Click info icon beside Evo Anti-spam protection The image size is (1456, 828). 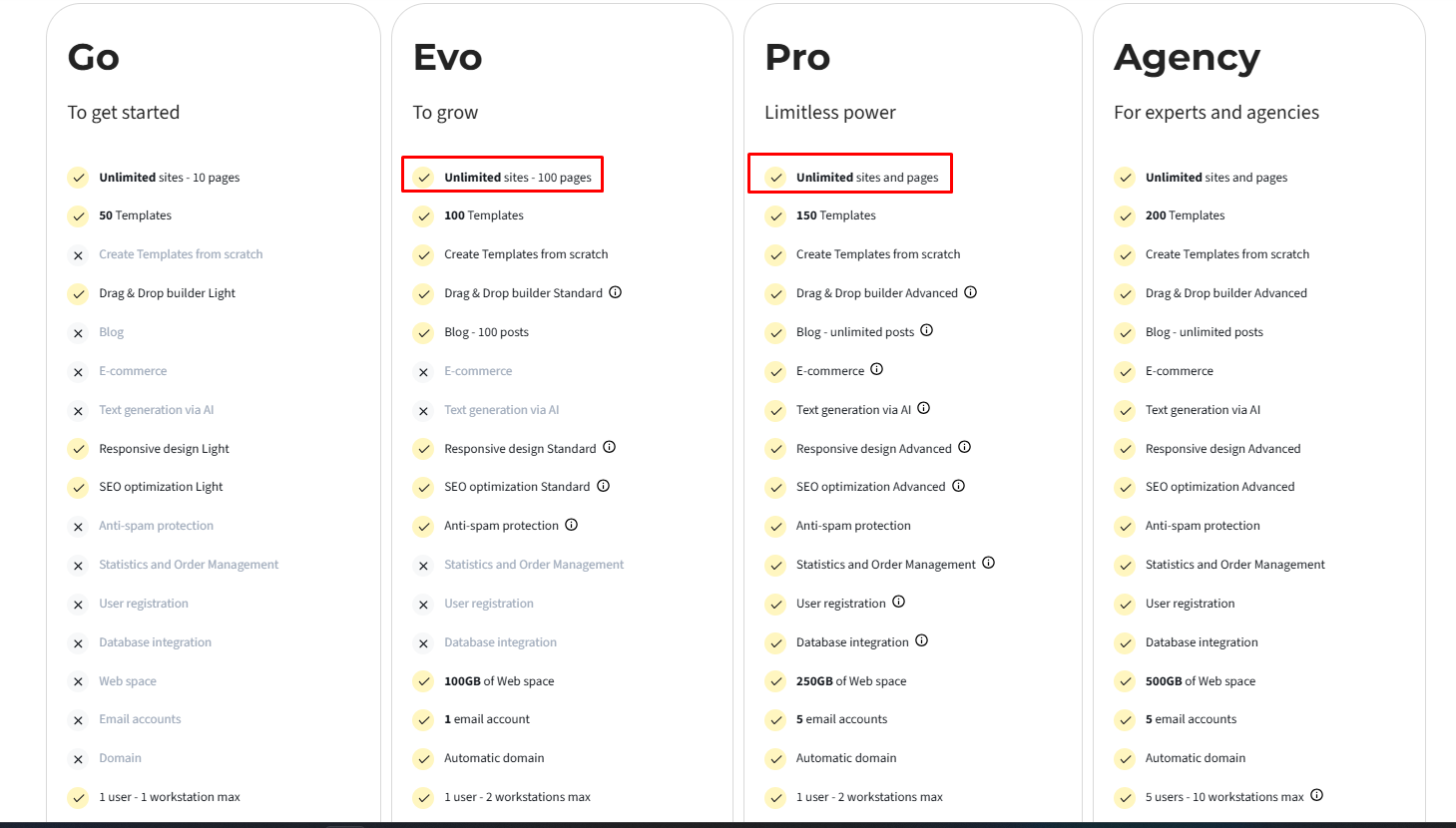pyautogui.click(x=571, y=525)
